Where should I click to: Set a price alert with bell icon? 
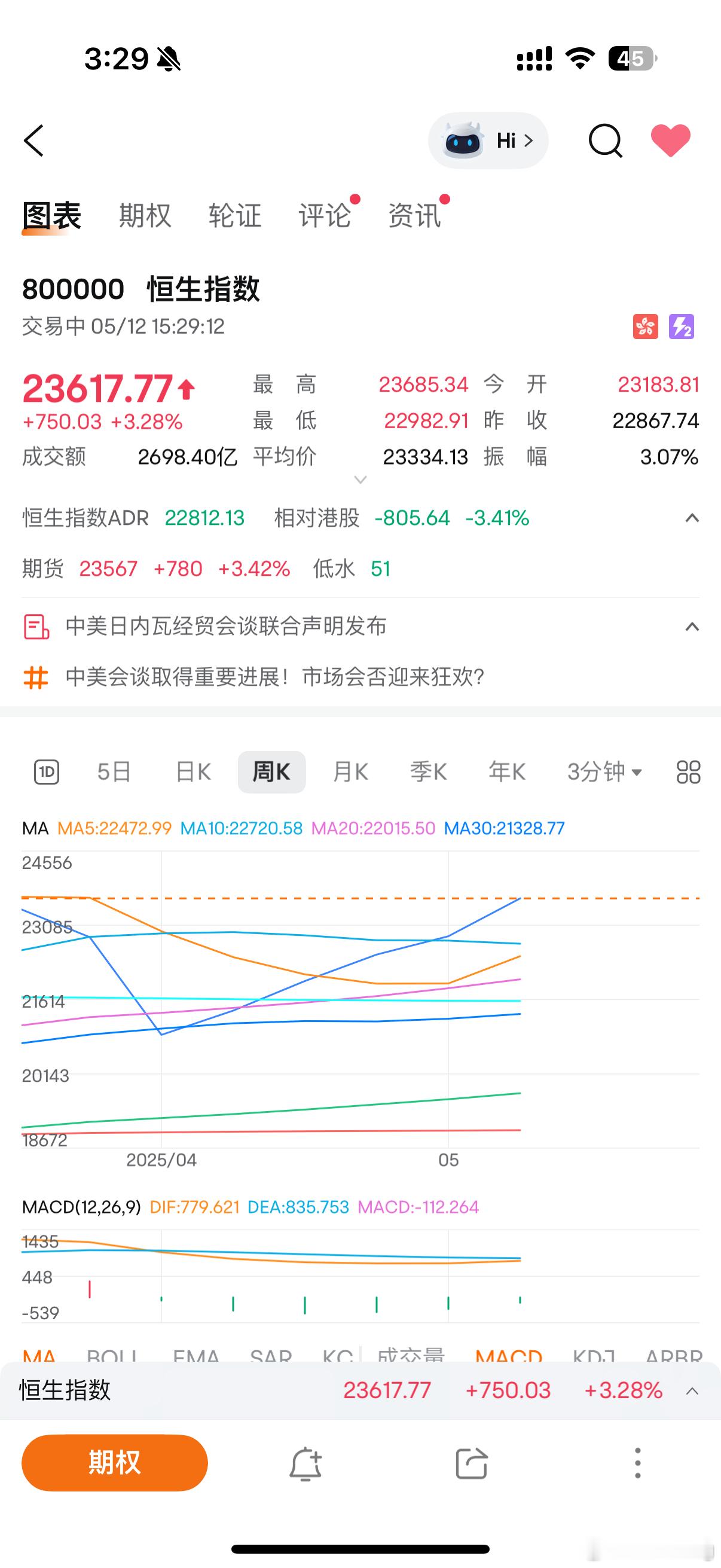pyautogui.click(x=305, y=1463)
